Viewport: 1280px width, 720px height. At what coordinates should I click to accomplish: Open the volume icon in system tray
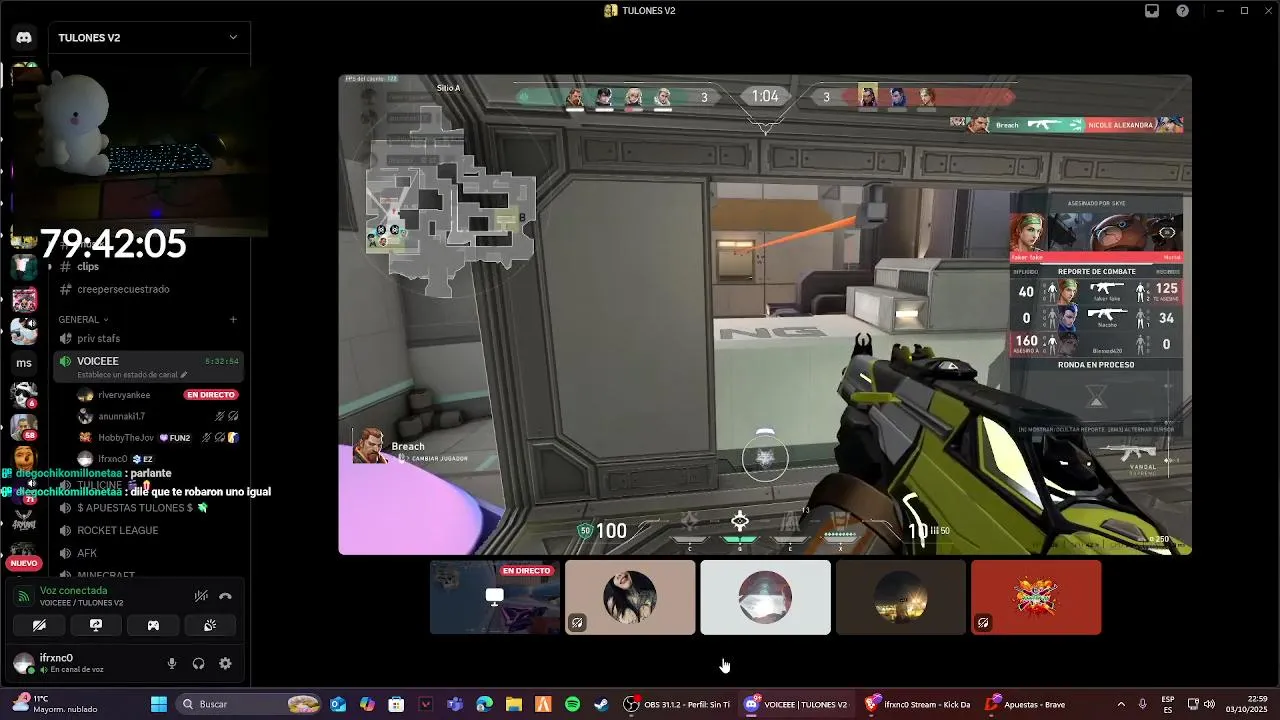point(1209,704)
